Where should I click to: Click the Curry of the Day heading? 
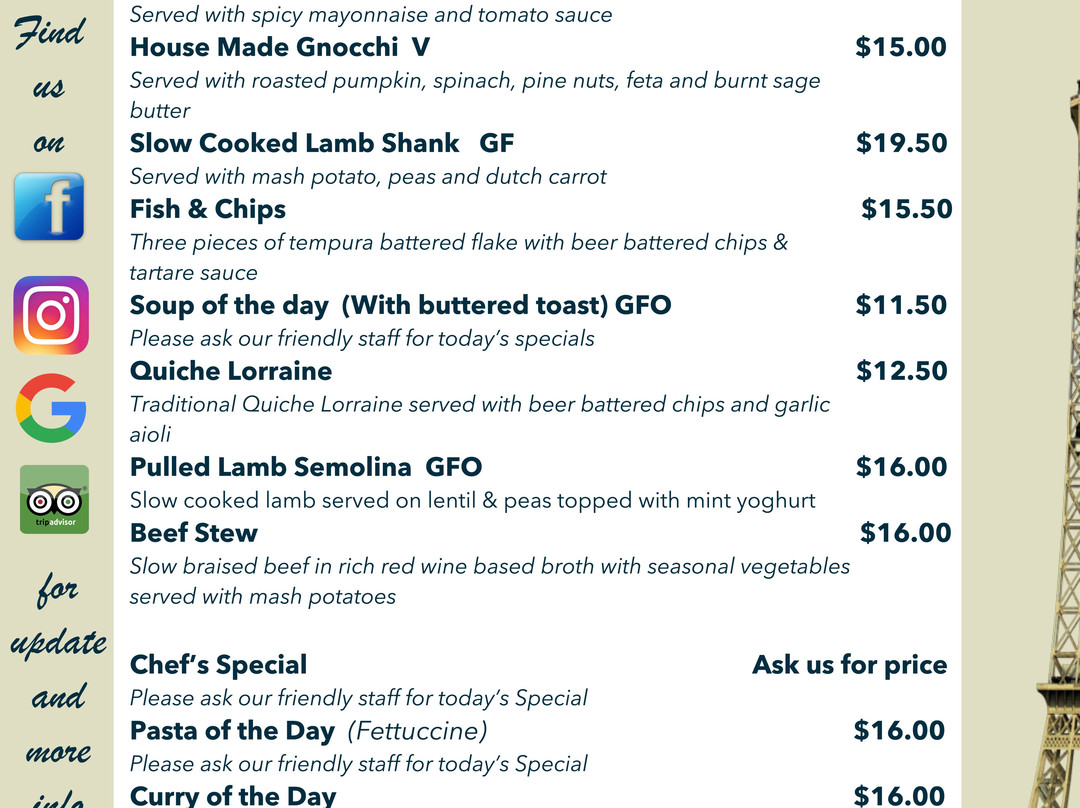tap(233, 796)
